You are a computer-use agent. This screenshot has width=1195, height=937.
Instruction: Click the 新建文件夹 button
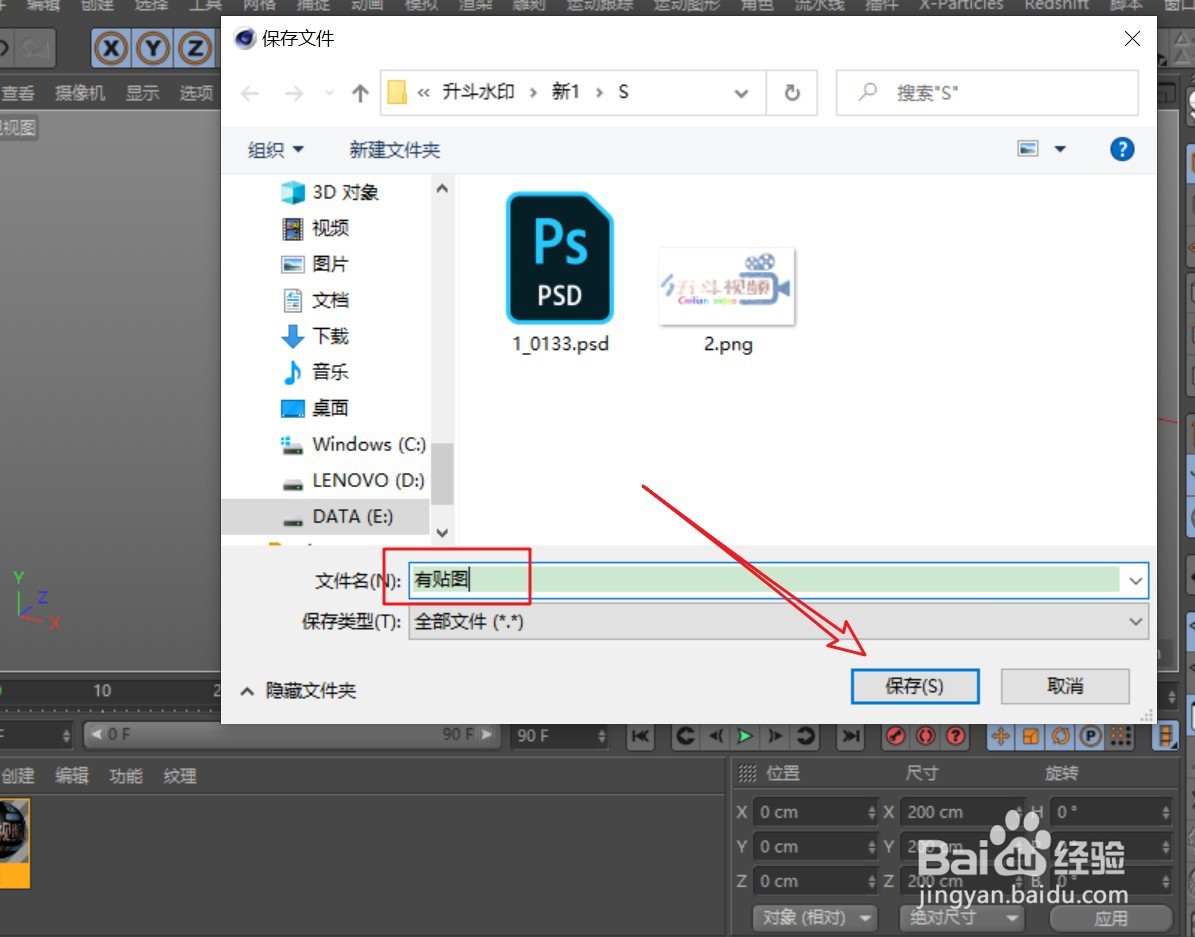pos(394,149)
